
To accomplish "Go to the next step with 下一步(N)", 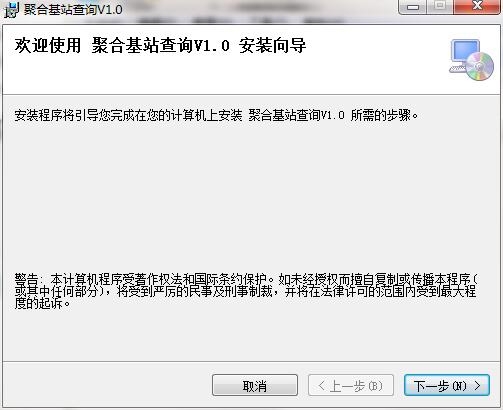I will click(447, 385).
